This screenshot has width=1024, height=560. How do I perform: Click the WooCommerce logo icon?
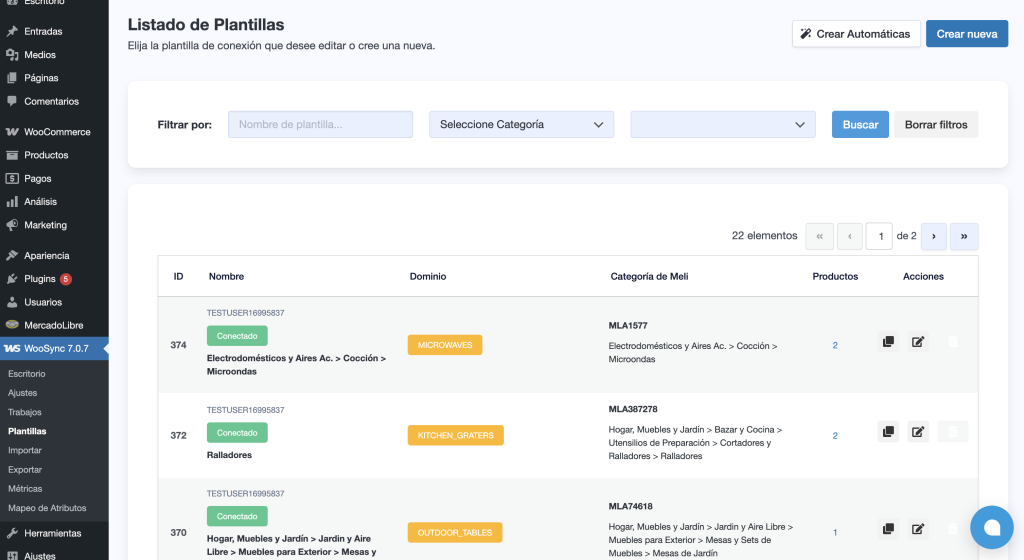[x=12, y=132]
